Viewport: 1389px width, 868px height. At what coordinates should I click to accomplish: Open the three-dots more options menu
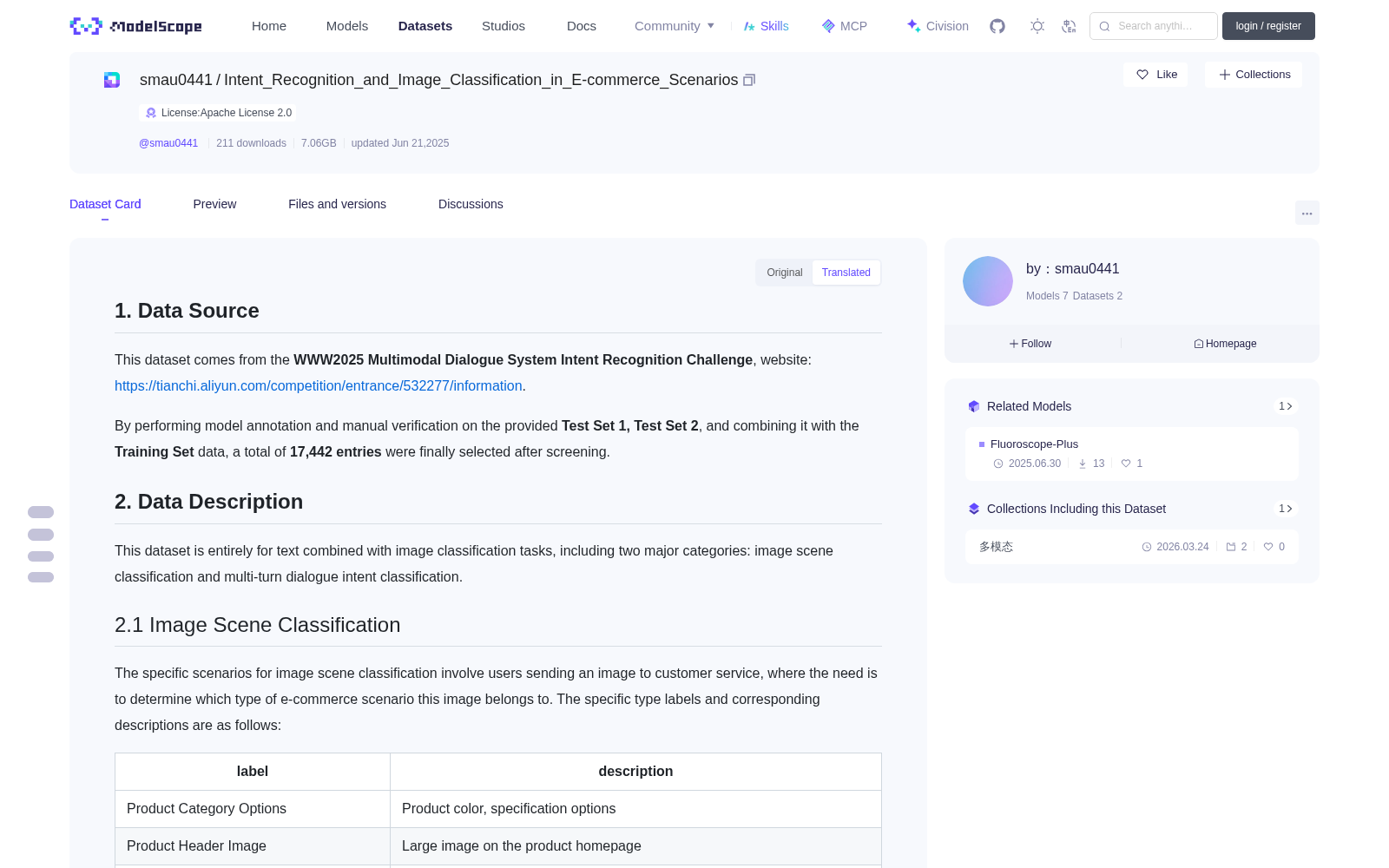[1307, 213]
